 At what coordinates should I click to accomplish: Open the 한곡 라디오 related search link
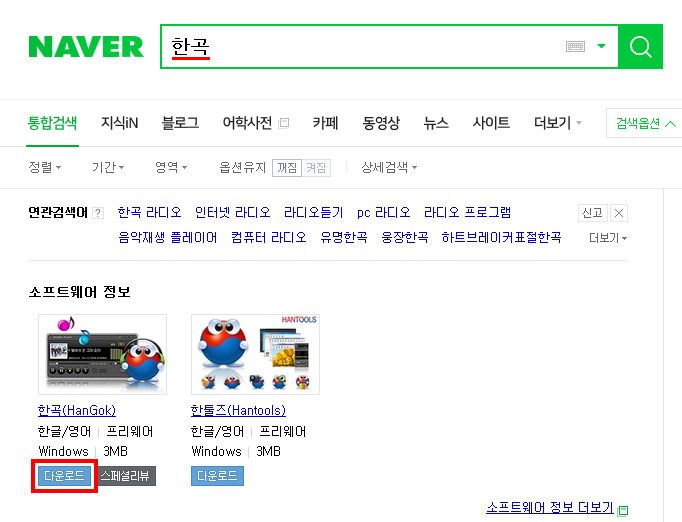(150, 212)
